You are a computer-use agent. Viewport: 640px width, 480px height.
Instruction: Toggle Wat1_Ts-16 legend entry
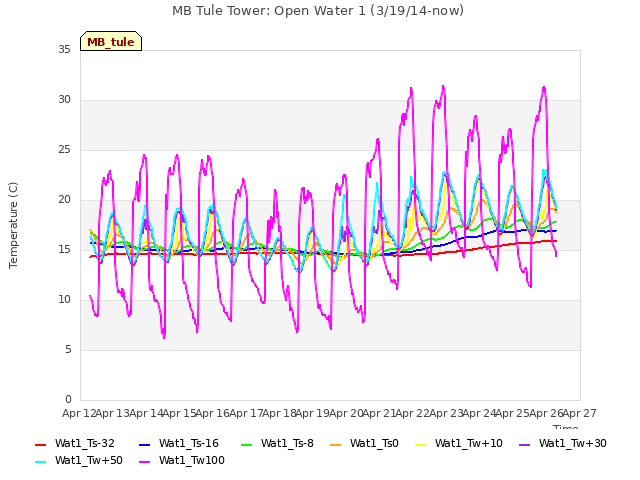[x=179, y=444]
